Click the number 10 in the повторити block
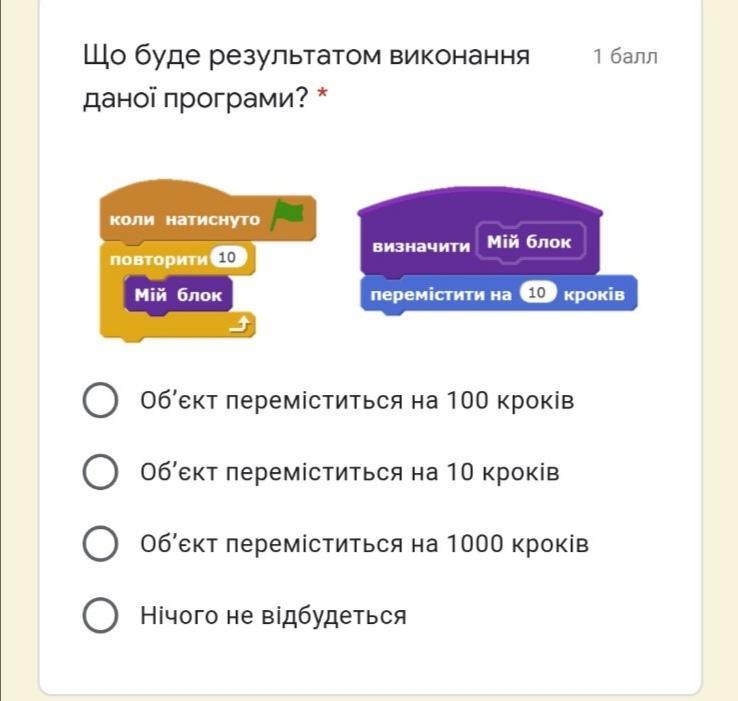Viewport: 738px width, 701px height. point(227,258)
